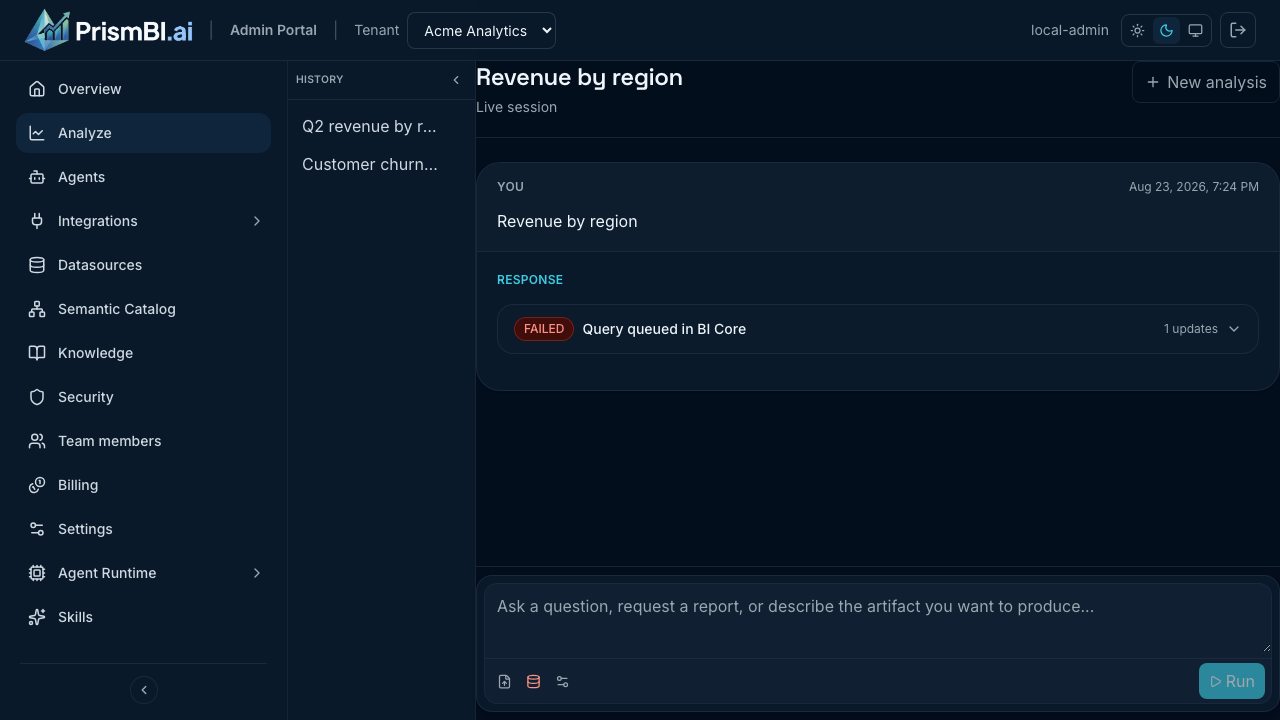The height and width of the screenshot is (720, 1280).
Task: Click the Query queued in BI Core text
Action: (x=664, y=329)
